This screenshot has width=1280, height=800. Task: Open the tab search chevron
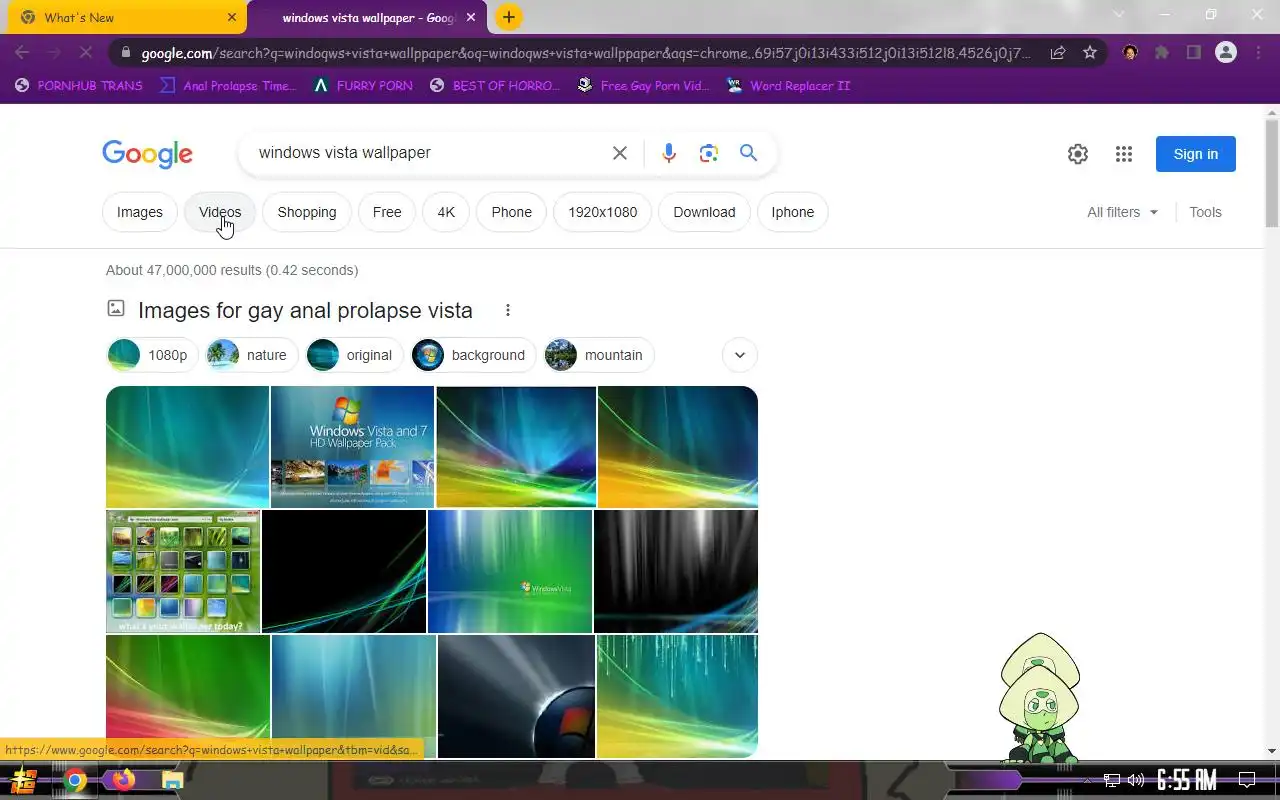pos(1119,15)
